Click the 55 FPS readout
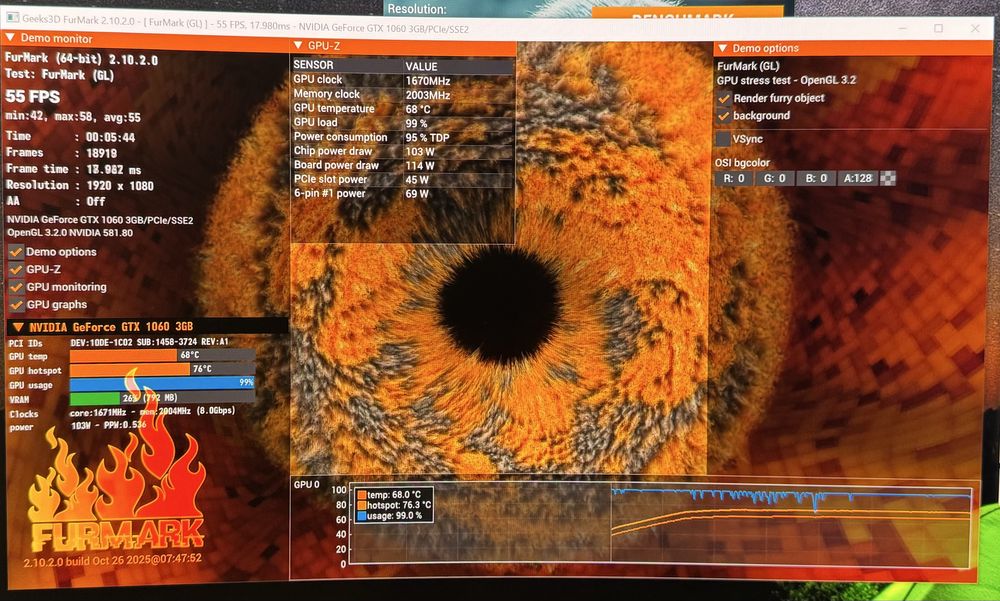Viewport: 1000px width, 601px height. [33, 96]
